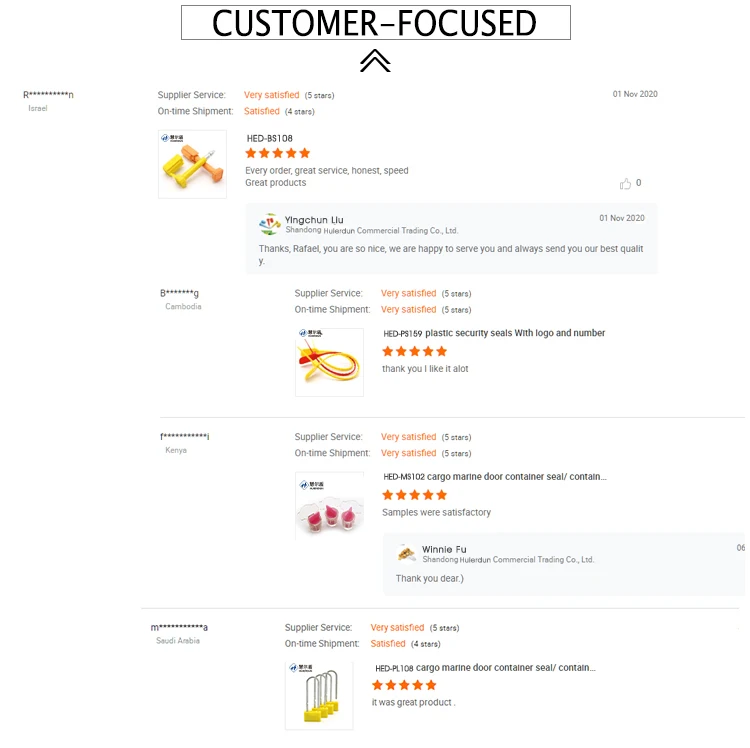Screen dimensions: 750x748
Task: Click company name under Yingchun Liu
Action: pyautogui.click(x=371, y=230)
